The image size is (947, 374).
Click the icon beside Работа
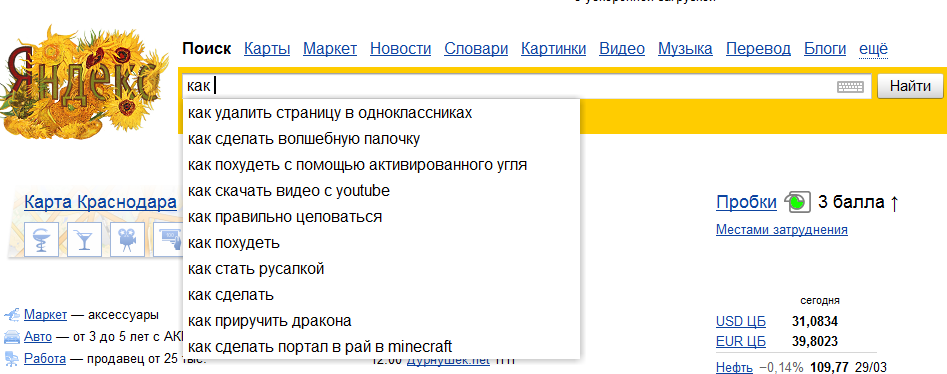click(x=11, y=358)
